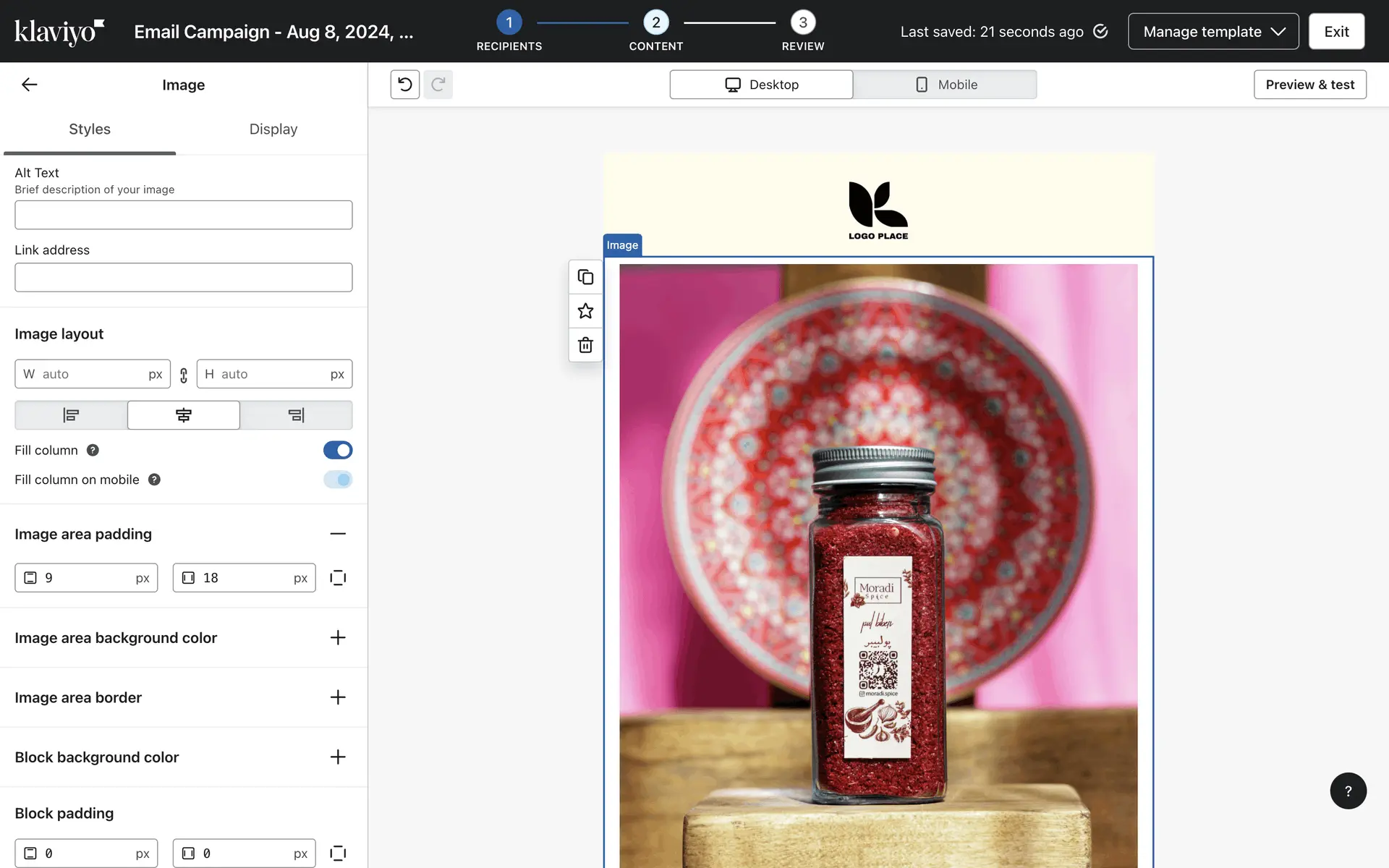Save image block as favorite star

(585, 311)
